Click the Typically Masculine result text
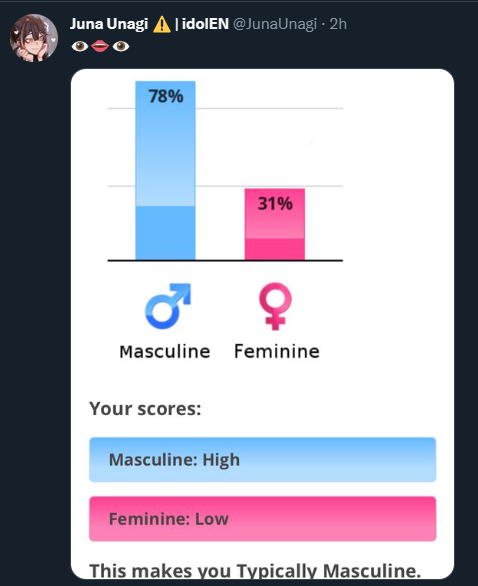Image resolution: width=478 pixels, height=586 pixels. tap(329, 571)
